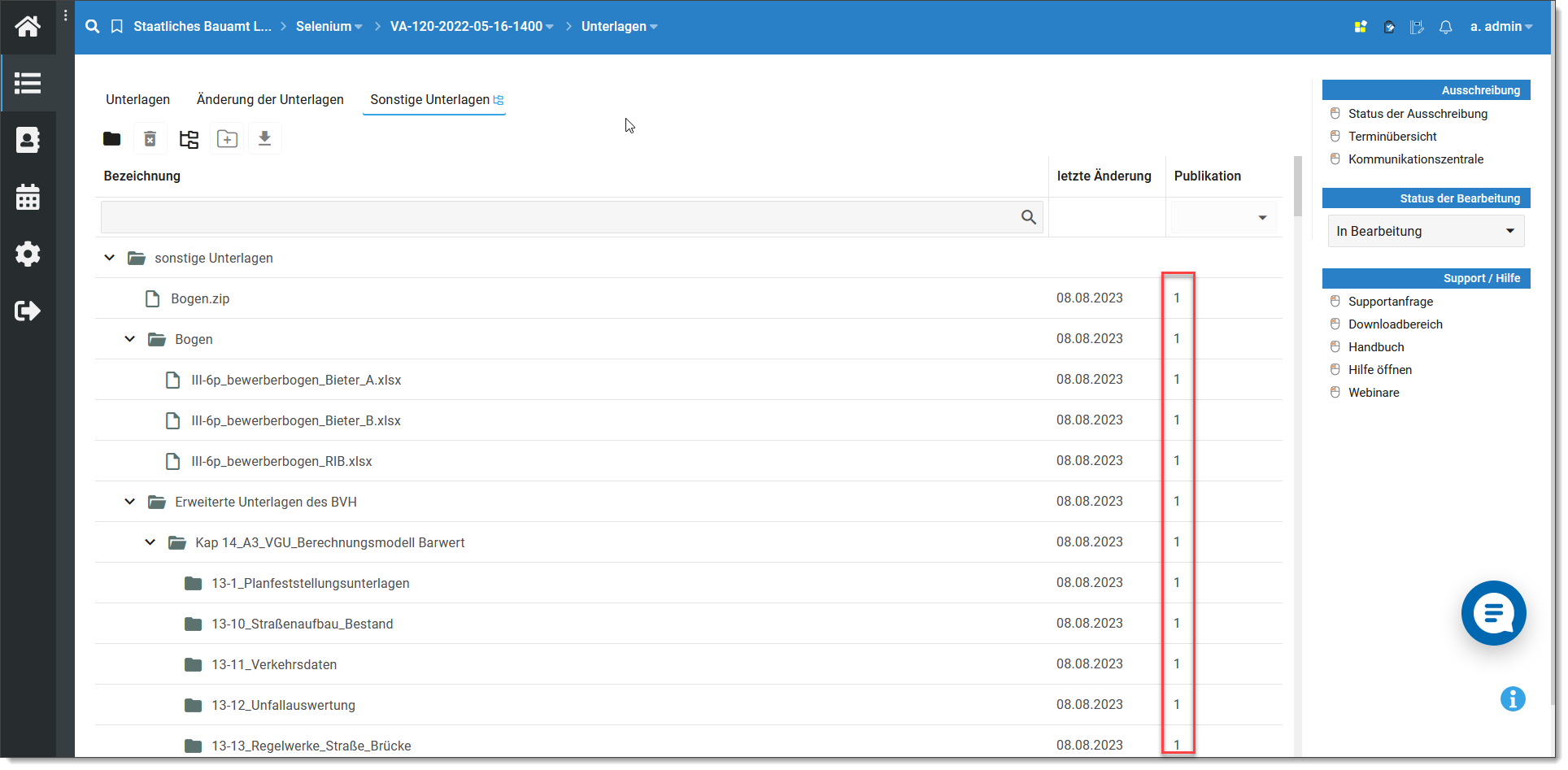Click the logout arrow sidebar icon
The width and height of the screenshot is (1568, 770).
tap(28, 311)
